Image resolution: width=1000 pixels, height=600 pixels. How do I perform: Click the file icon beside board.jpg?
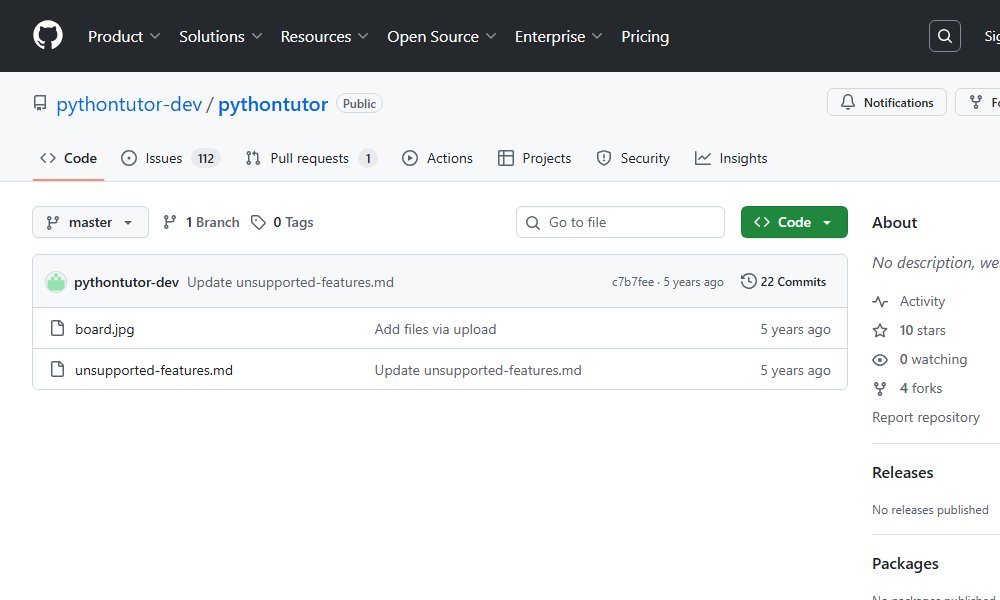tap(57, 329)
